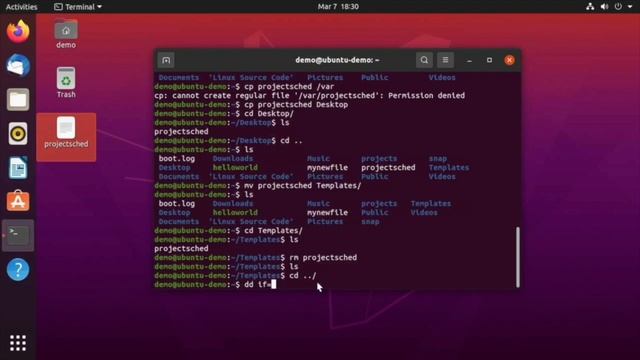Screen dimensions: 640x360
Task: Minimize the terminal window
Action: [x=469, y=60]
